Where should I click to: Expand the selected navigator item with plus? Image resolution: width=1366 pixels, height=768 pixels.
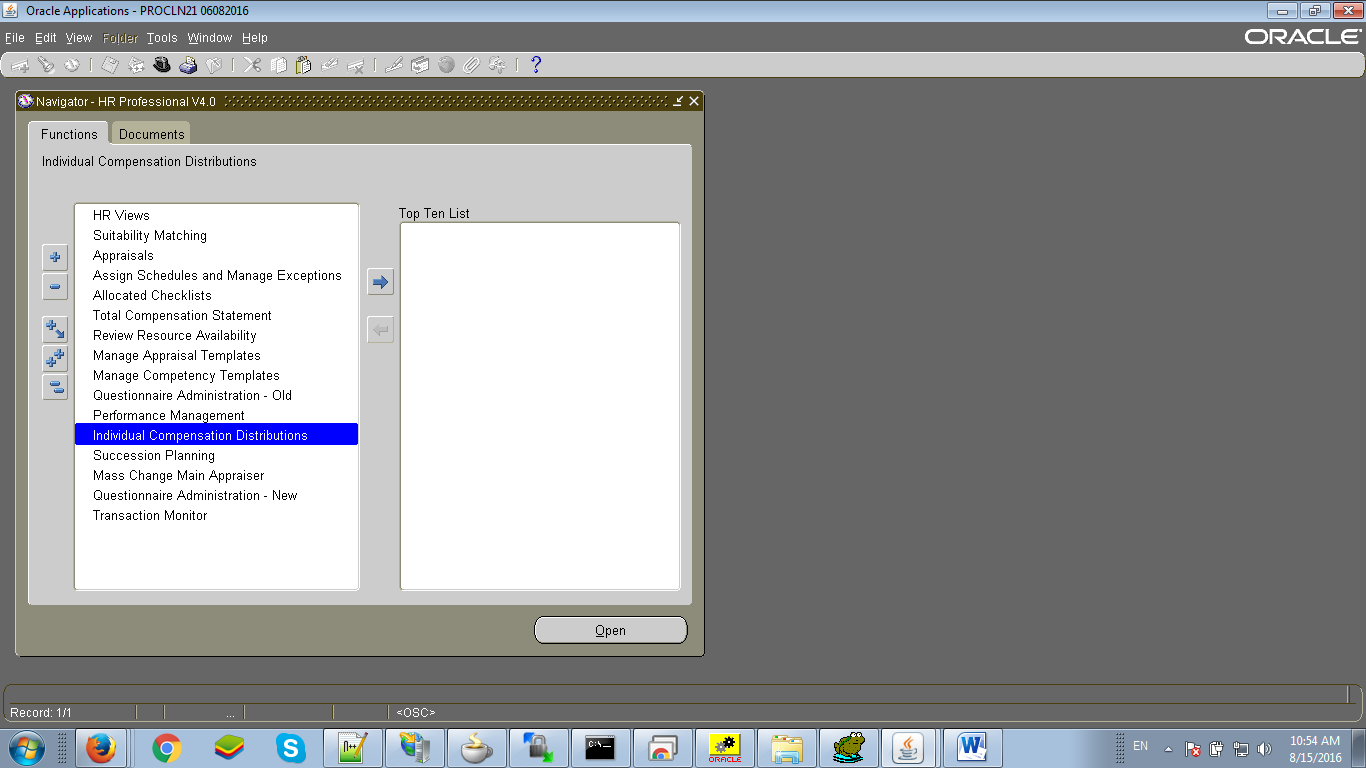[55, 257]
